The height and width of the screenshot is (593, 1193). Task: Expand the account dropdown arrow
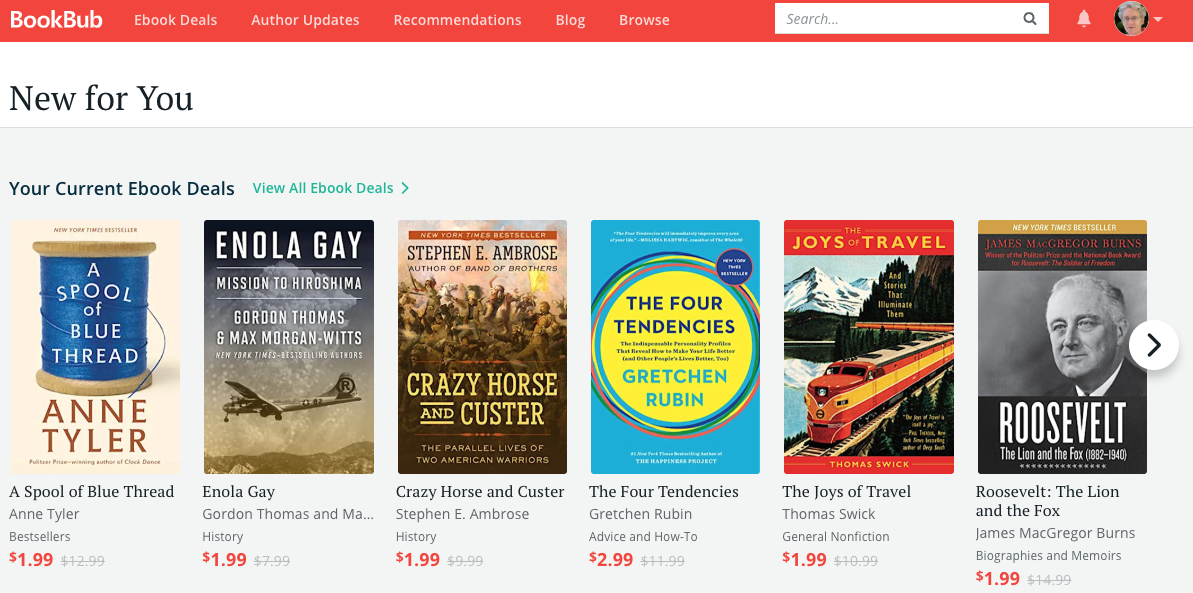point(1158,20)
